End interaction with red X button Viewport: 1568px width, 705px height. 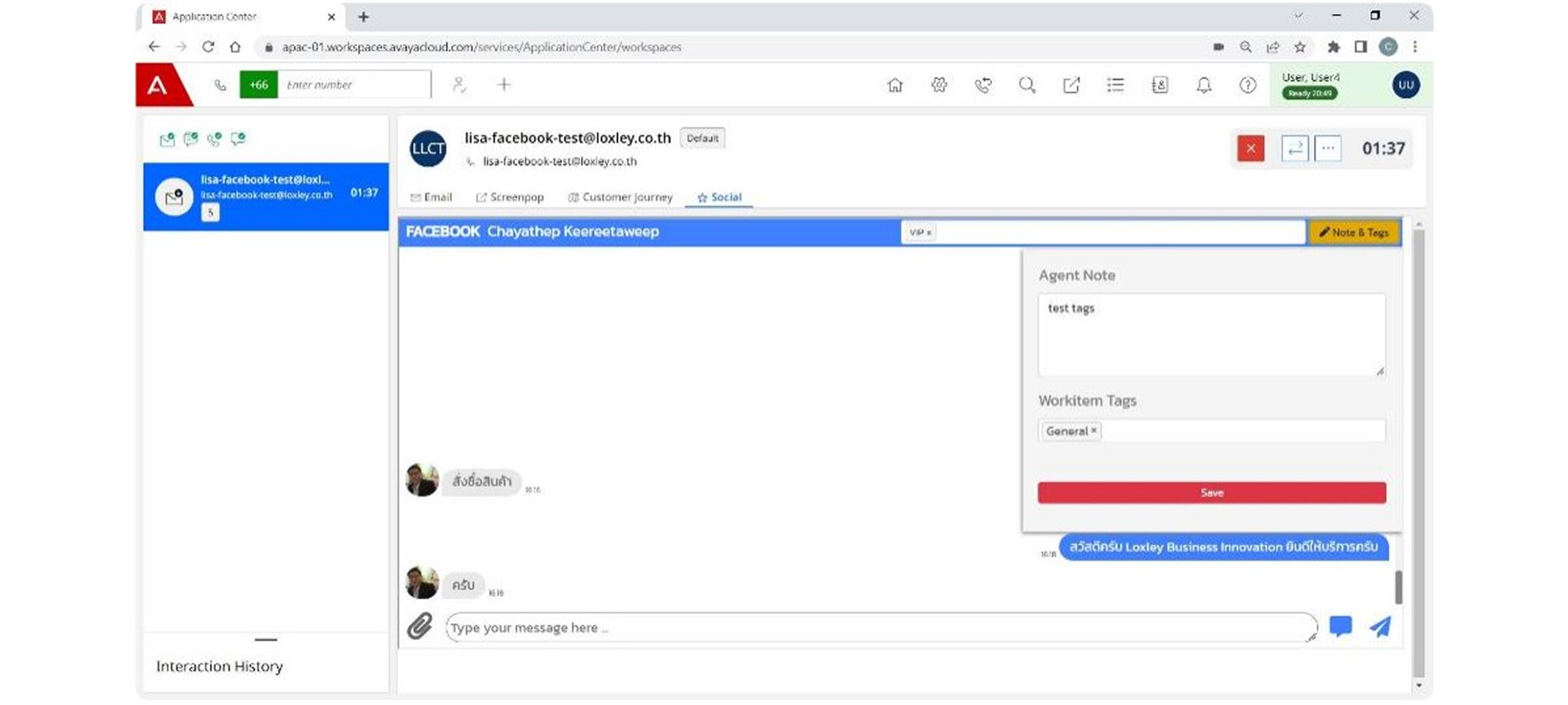click(x=1251, y=148)
